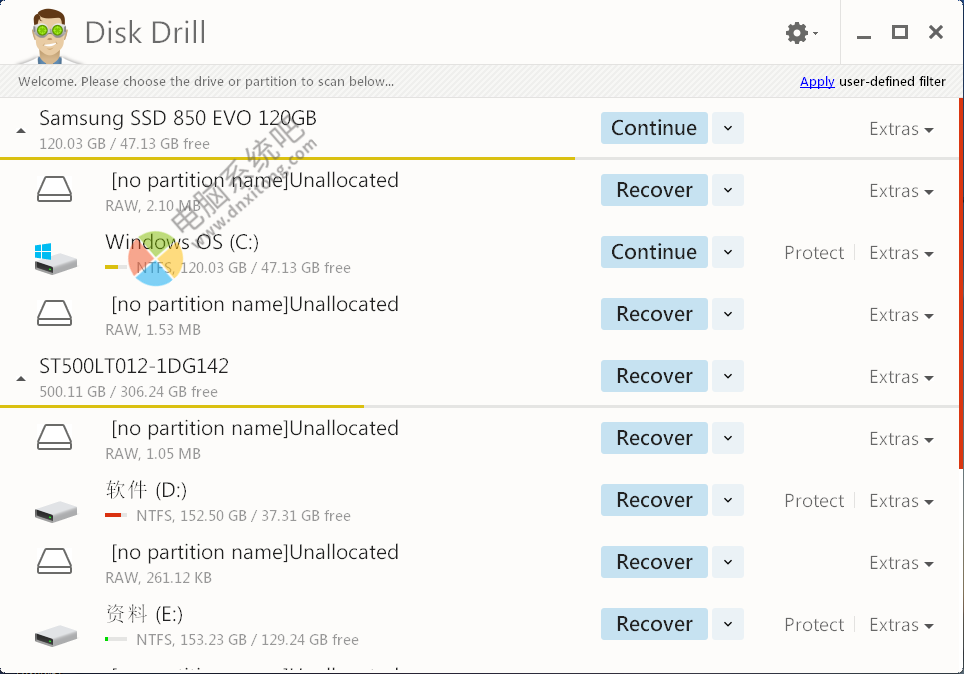Open Extras menu for Samsung SSD 850 EVO

click(901, 129)
